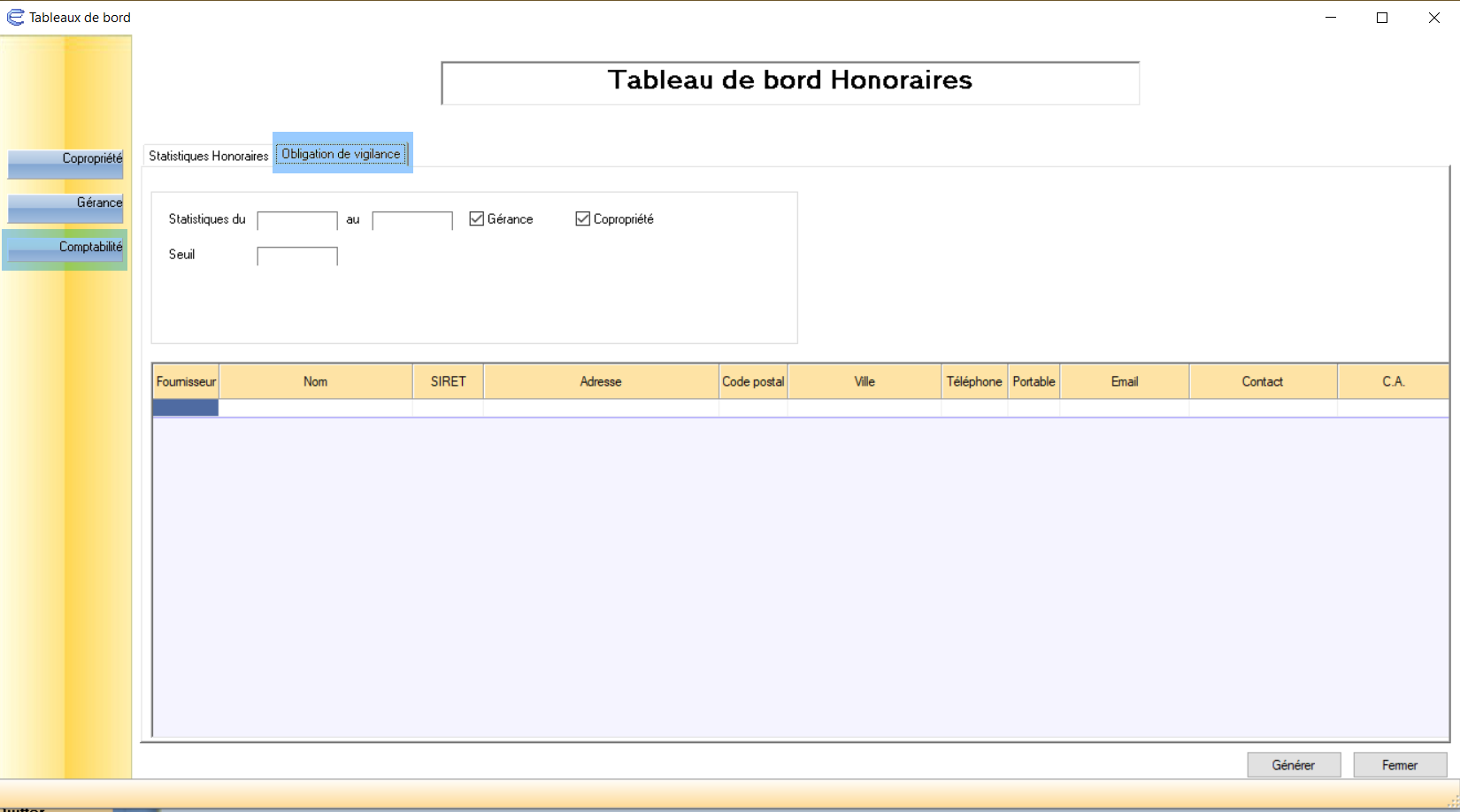
Task: Click the Portable column header
Action: click(x=1034, y=381)
